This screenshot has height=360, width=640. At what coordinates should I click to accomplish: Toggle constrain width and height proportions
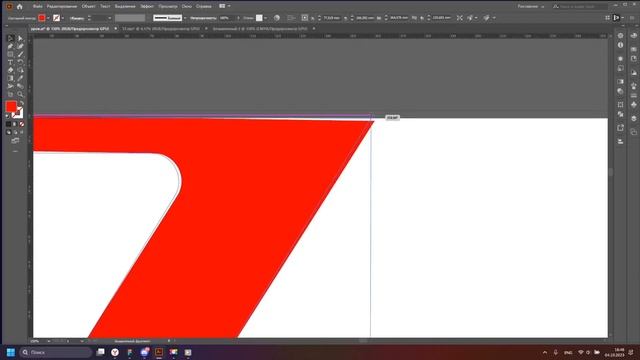coord(415,18)
